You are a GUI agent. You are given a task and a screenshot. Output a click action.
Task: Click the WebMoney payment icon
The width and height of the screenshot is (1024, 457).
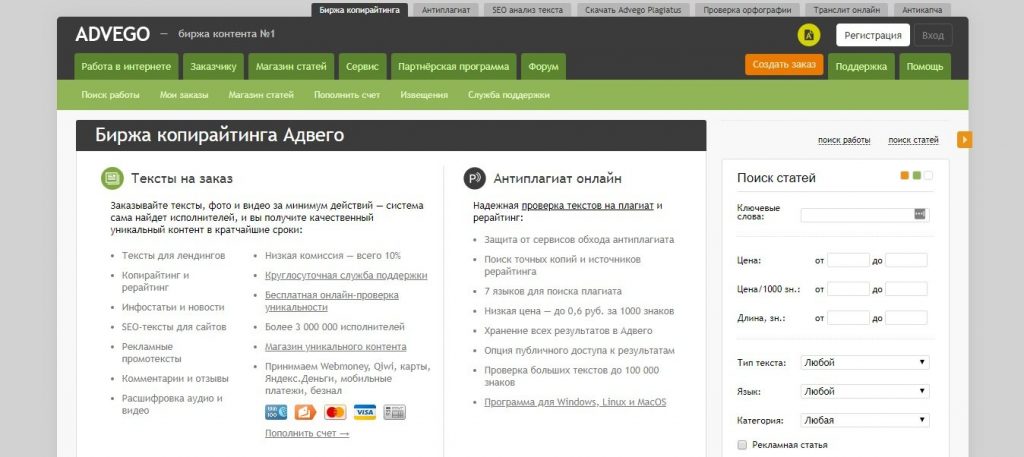pyautogui.click(x=276, y=412)
